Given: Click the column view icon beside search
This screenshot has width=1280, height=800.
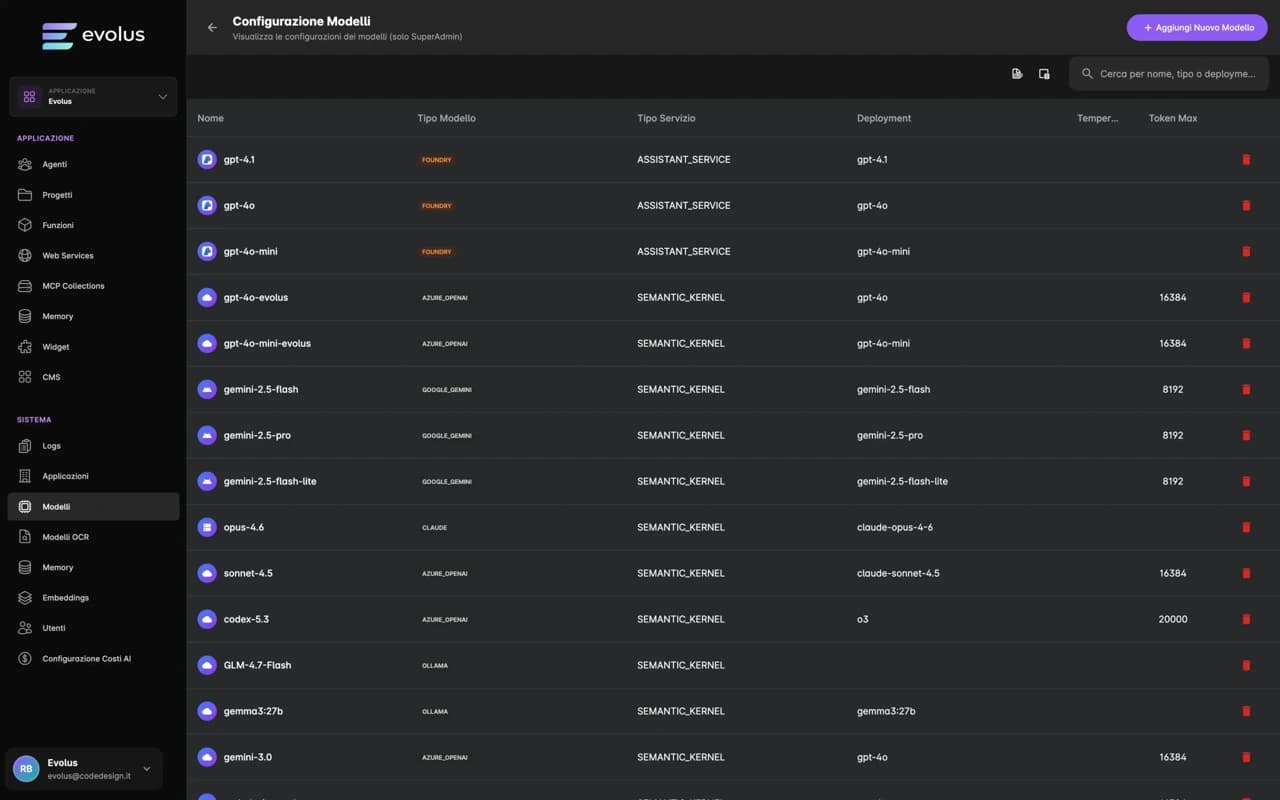Looking at the screenshot, I should click(x=1044, y=74).
